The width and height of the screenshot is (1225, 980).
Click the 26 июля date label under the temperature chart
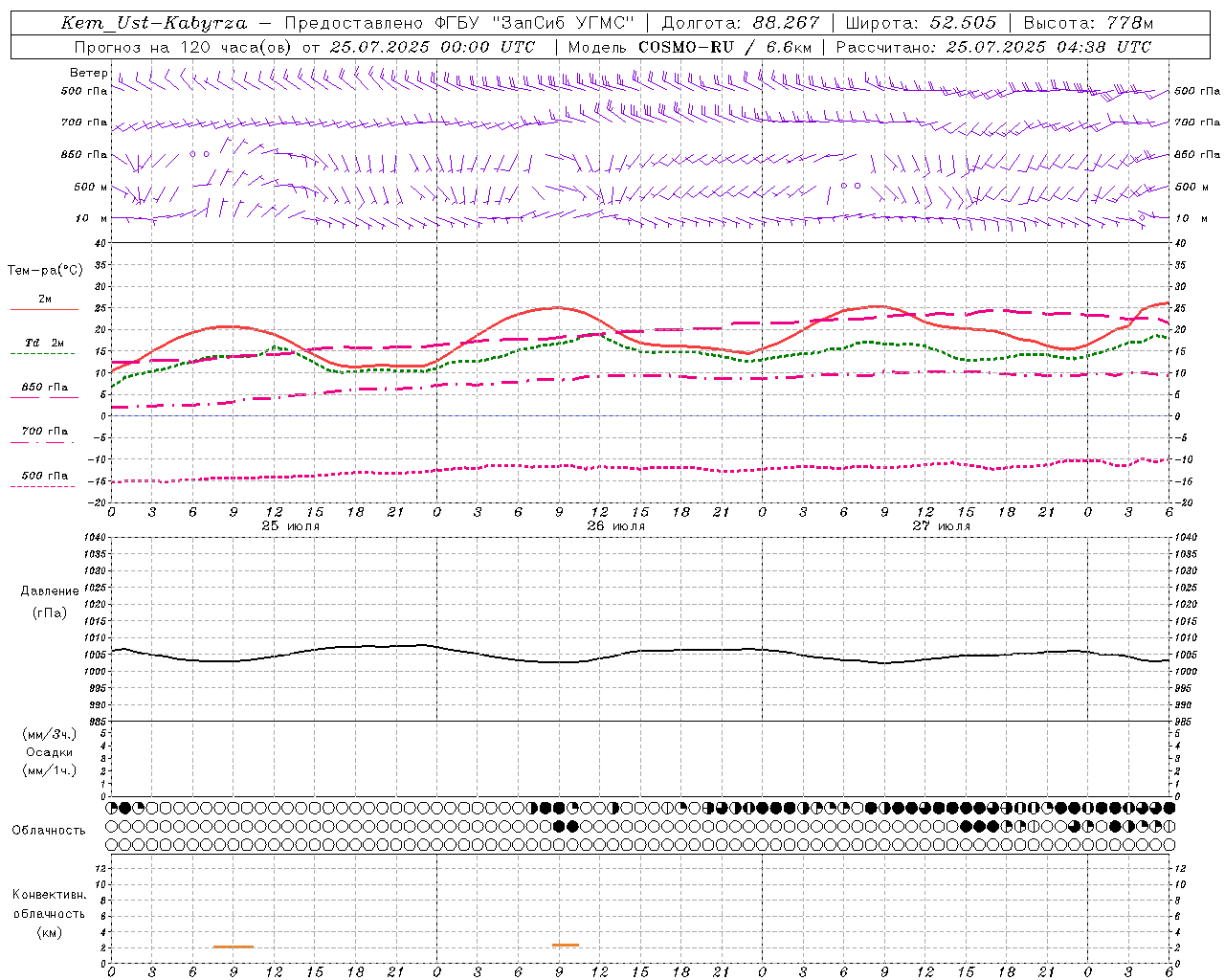pos(616,526)
